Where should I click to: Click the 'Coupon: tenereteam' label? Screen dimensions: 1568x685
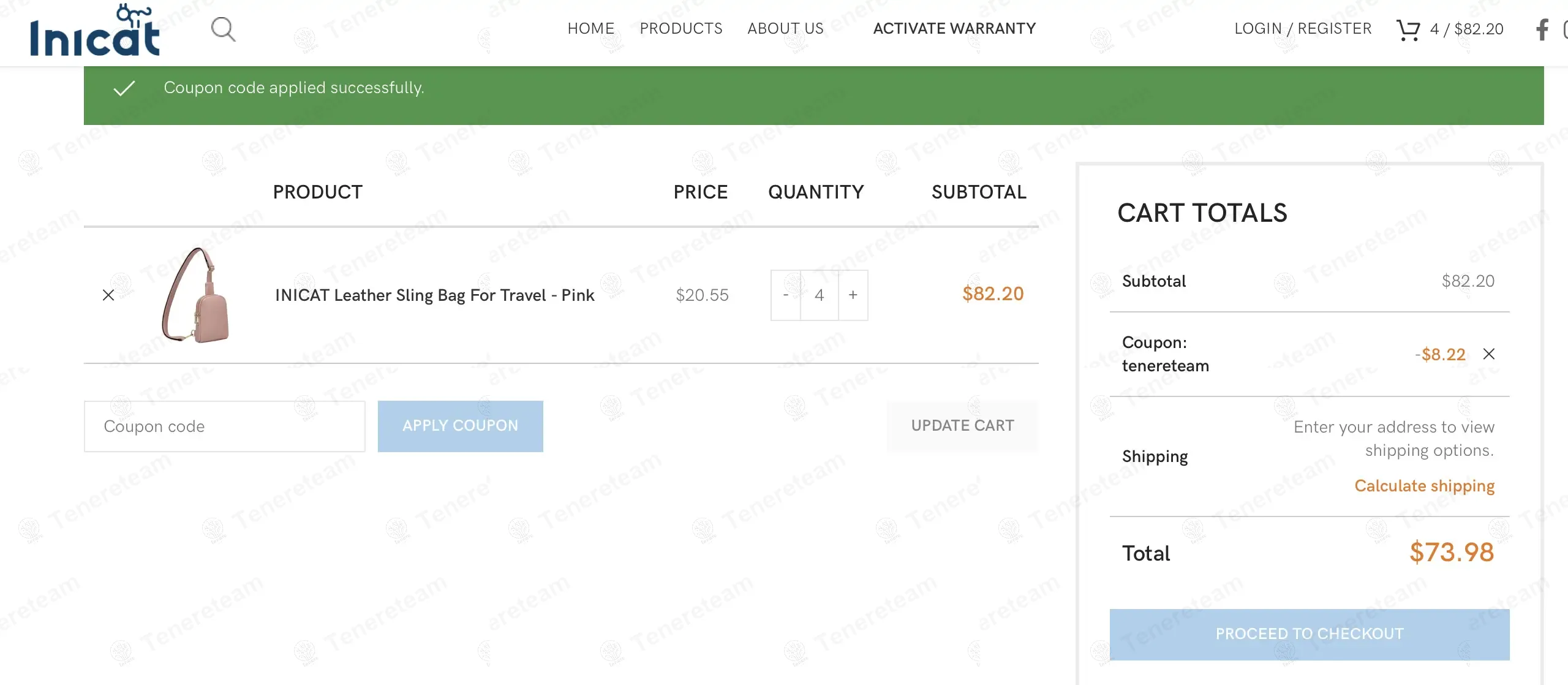click(x=1166, y=354)
